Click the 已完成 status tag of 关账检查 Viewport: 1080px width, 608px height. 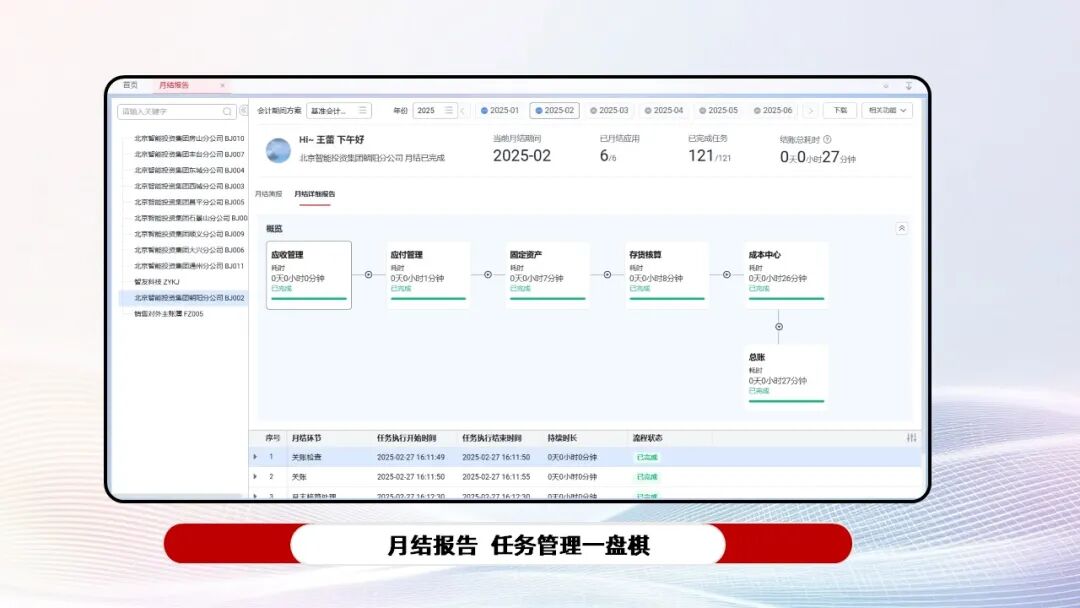(647, 456)
